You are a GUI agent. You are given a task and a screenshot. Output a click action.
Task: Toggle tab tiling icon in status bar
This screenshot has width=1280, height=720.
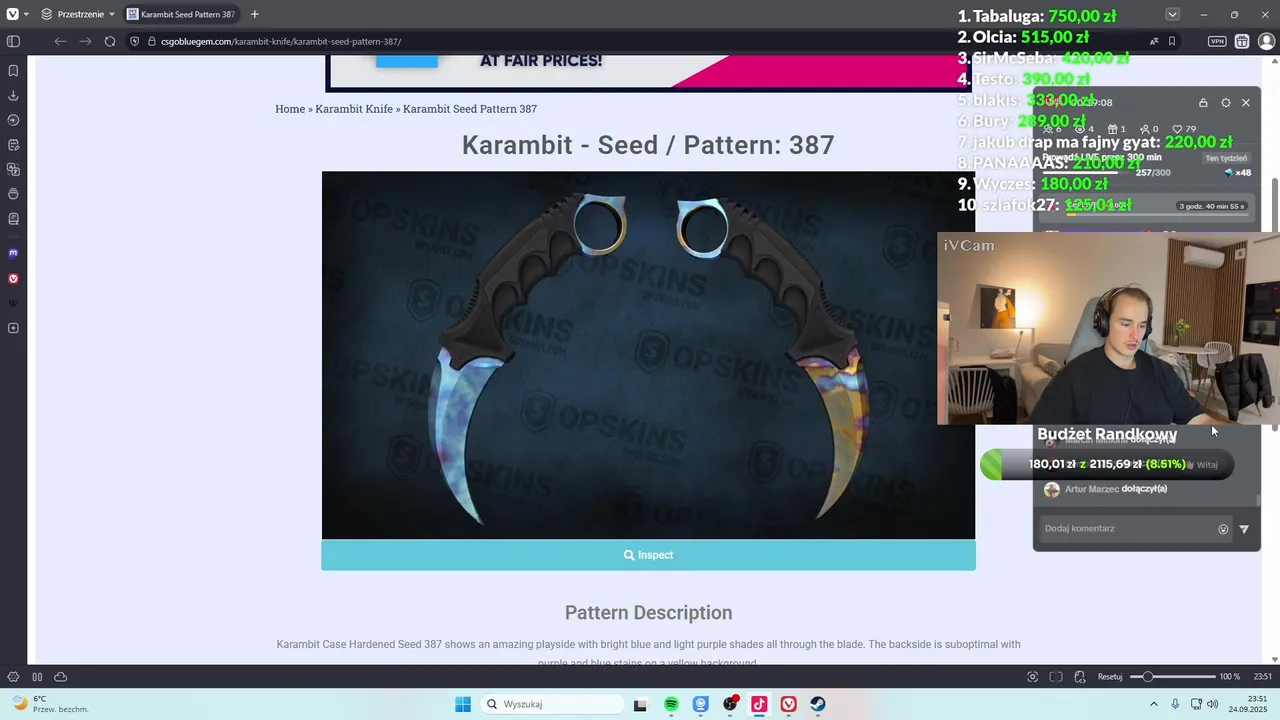tap(1056, 677)
